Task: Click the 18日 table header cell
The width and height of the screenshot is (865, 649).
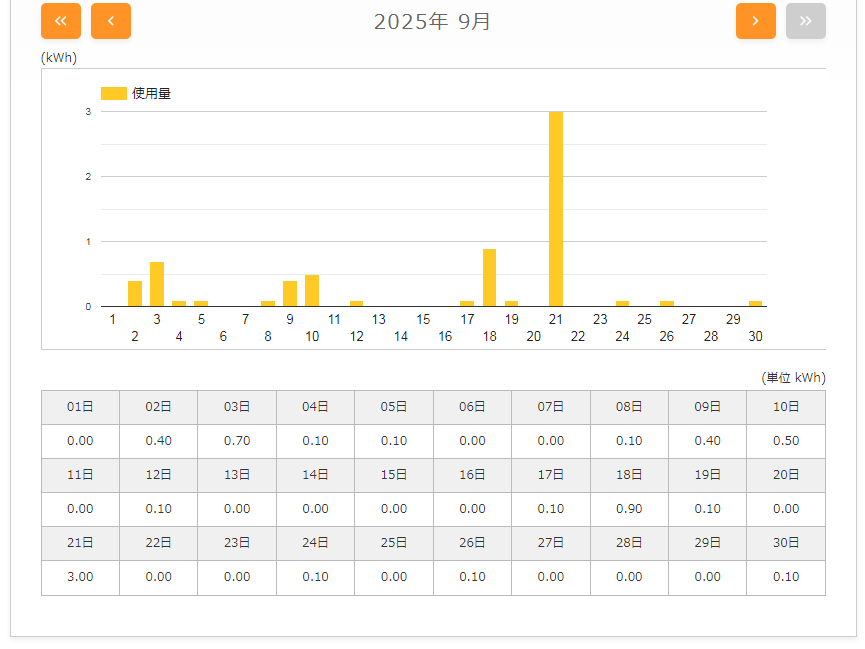Action: [x=629, y=475]
